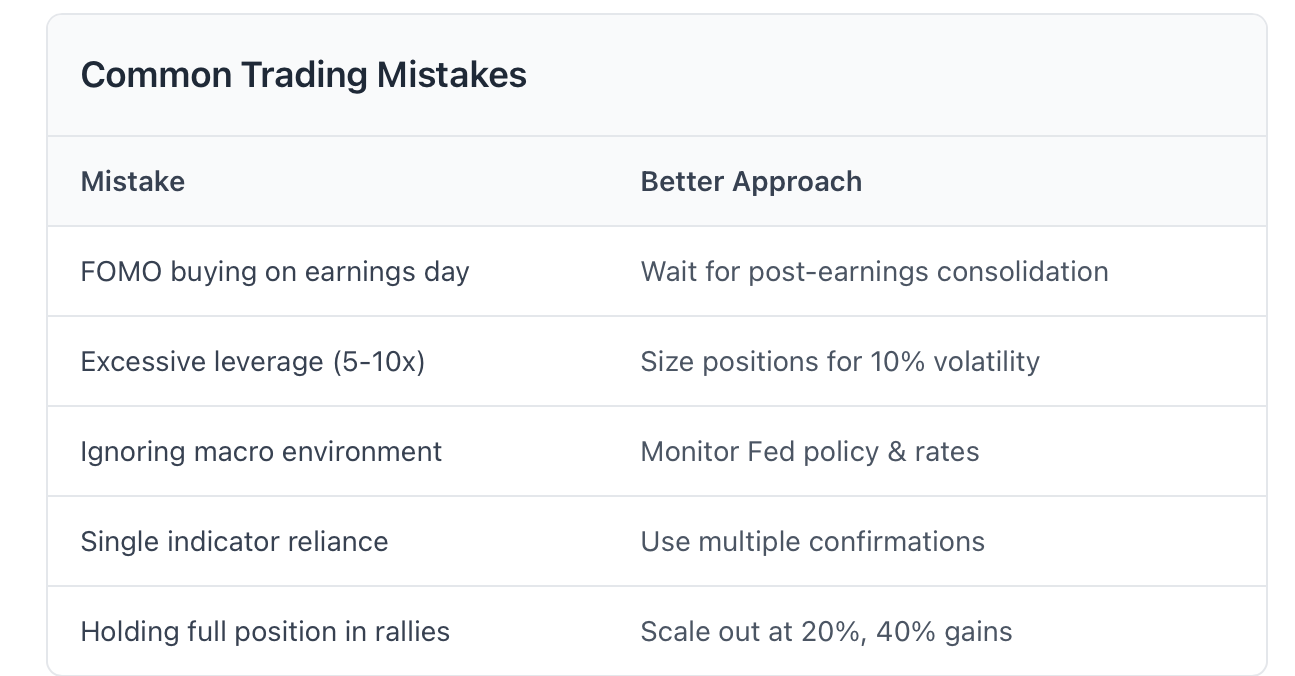Click Wait for post-earnings consolidation text

(x=874, y=271)
